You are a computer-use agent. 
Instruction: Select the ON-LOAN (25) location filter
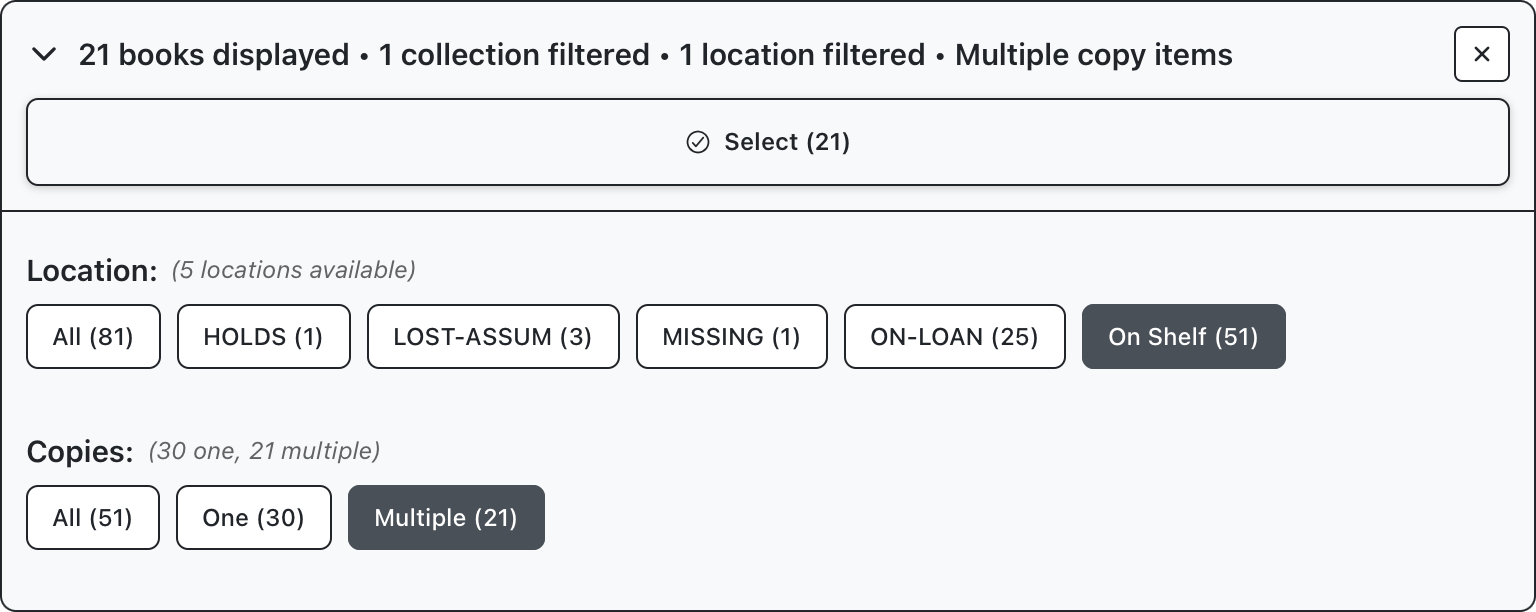954,337
